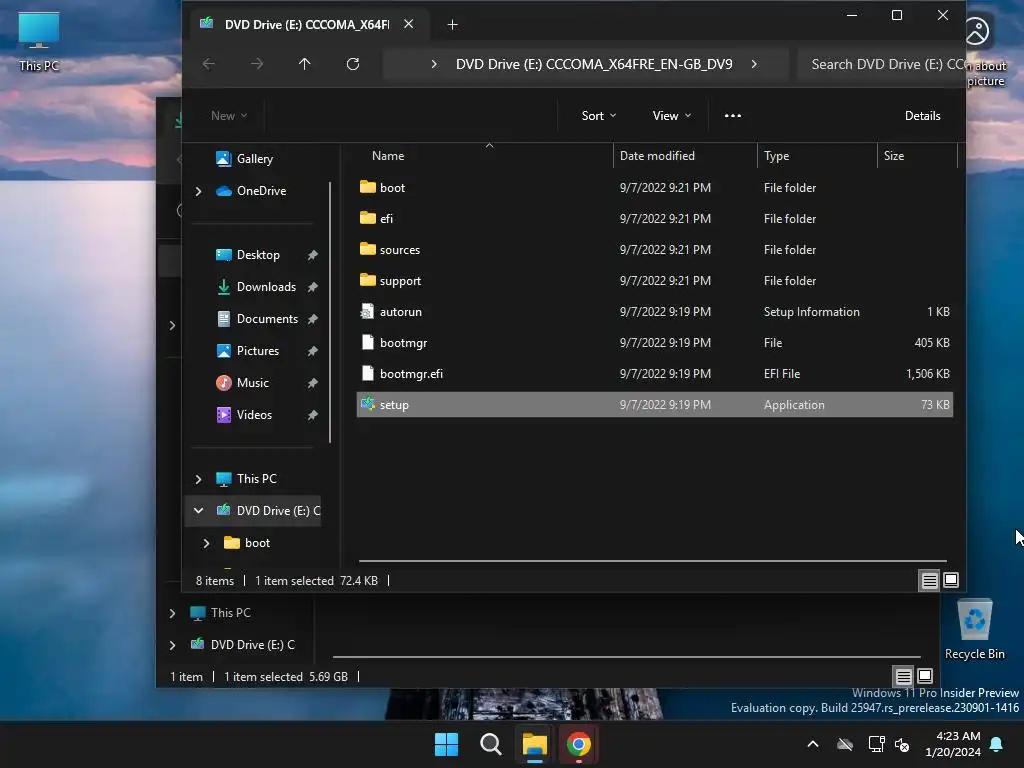This screenshot has width=1024, height=768.
Task: Open the Details pane button
Action: pyautogui.click(x=922, y=116)
